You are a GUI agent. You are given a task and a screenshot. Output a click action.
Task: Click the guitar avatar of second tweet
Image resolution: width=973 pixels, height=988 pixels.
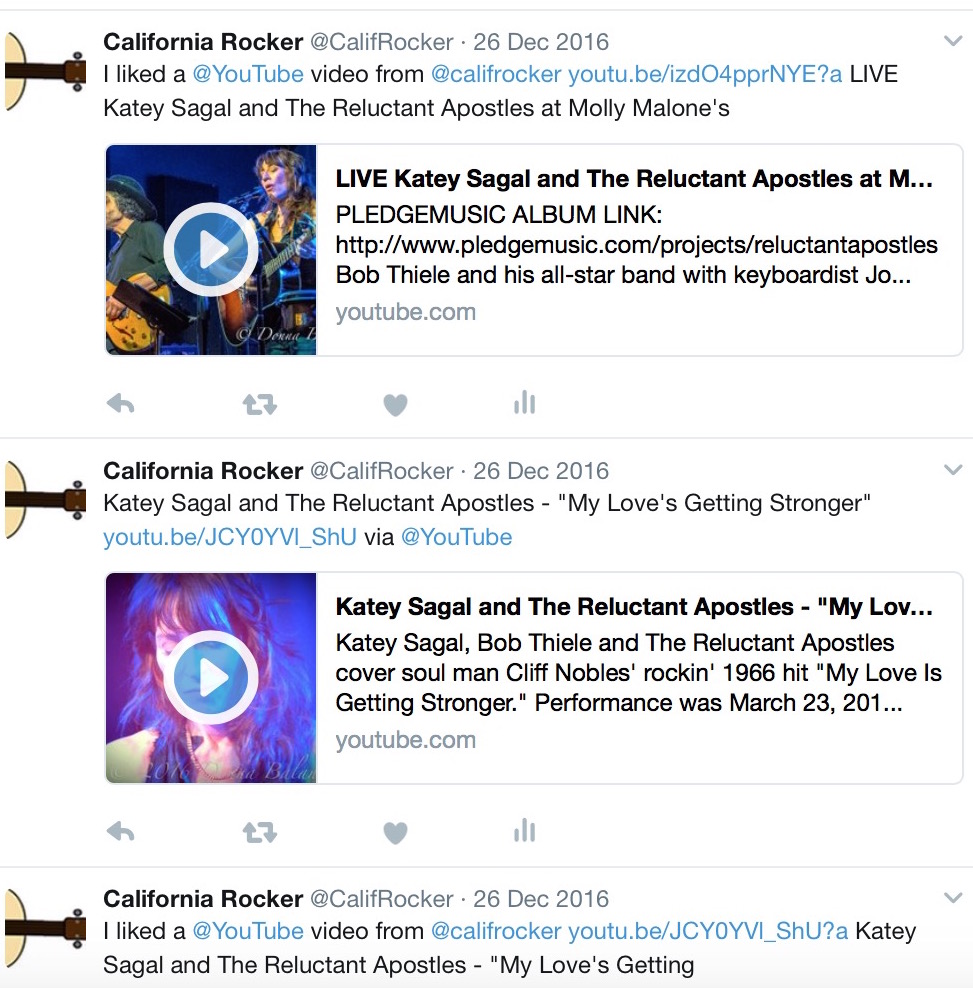[44, 500]
